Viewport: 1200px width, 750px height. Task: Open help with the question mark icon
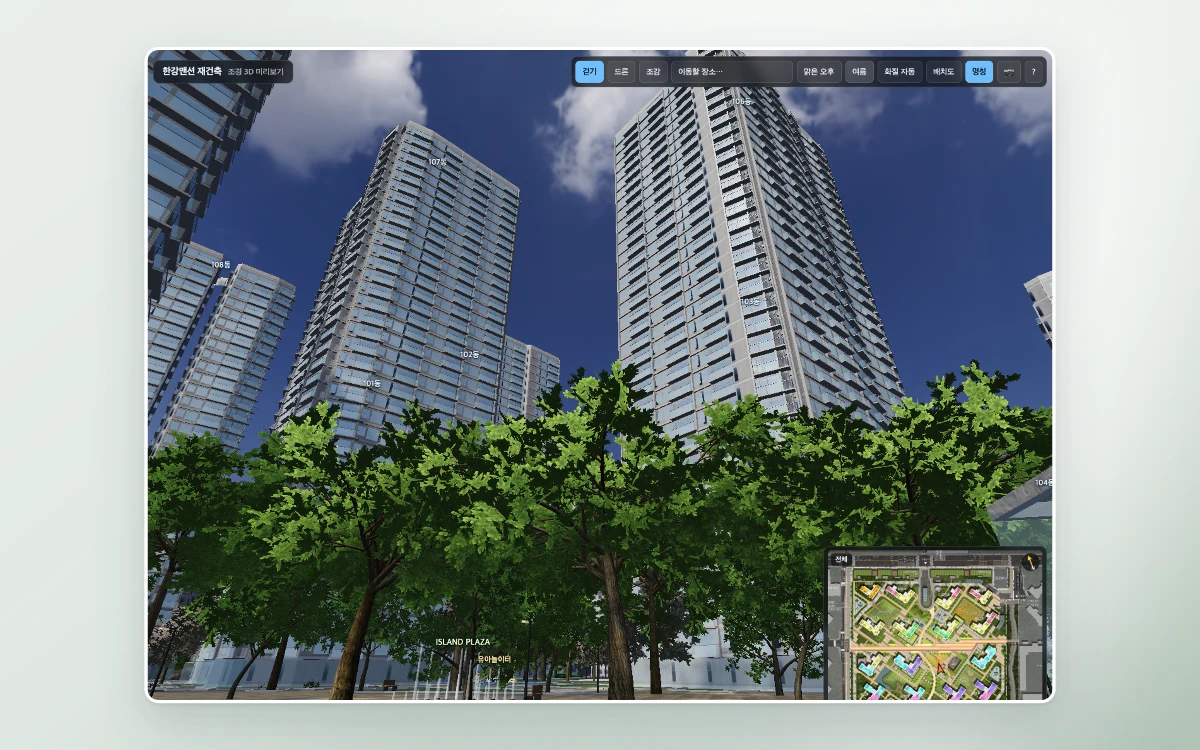coord(1033,72)
